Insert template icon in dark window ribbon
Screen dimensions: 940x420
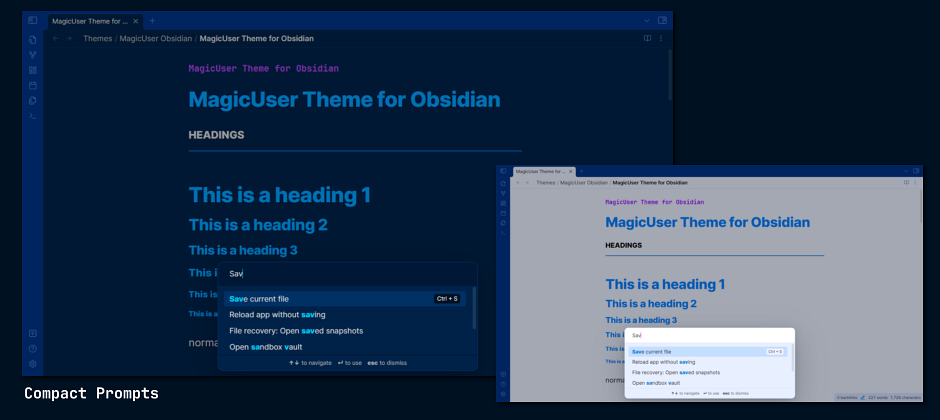[x=33, y=101]
